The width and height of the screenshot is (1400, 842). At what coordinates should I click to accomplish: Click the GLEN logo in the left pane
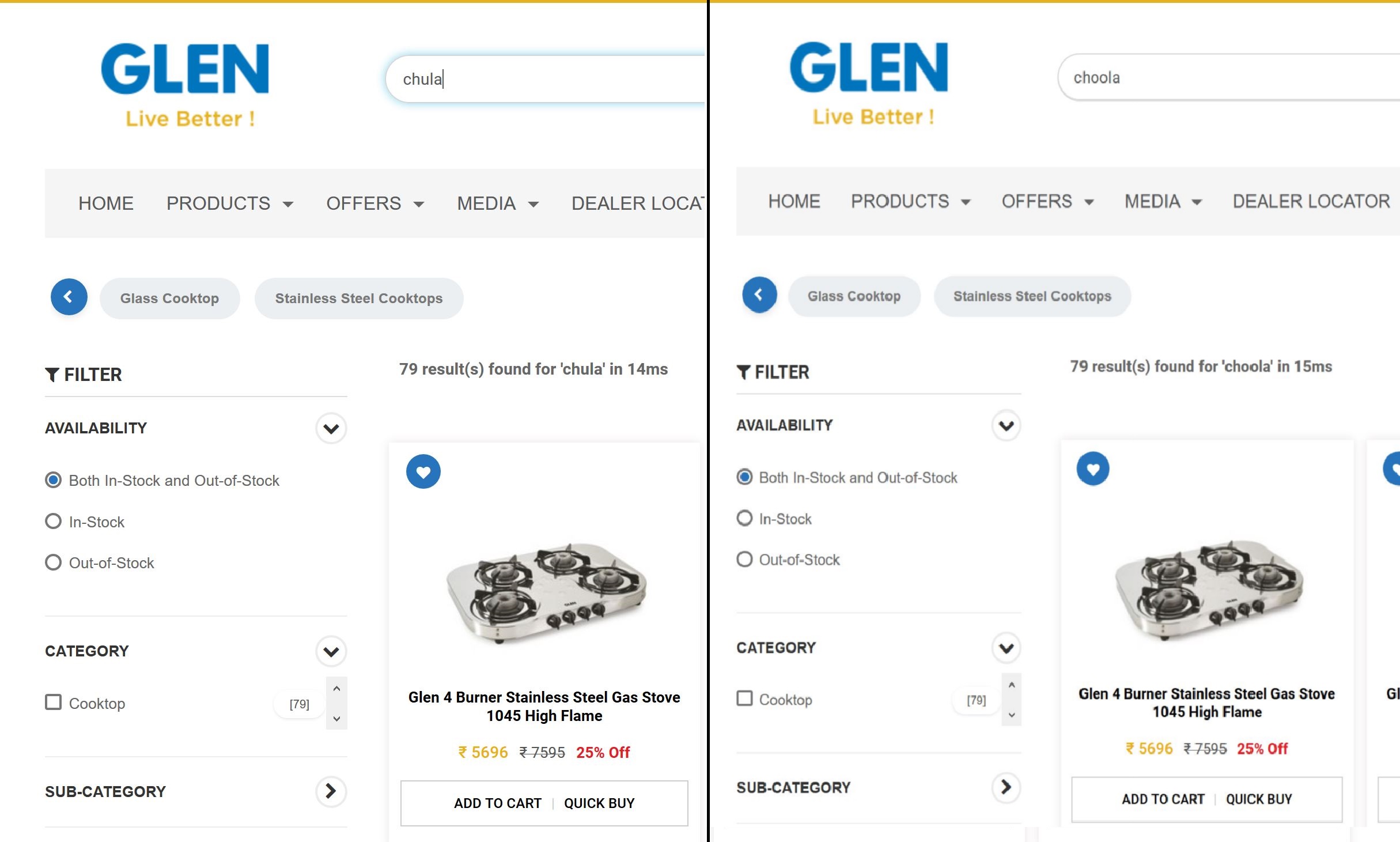pyautogui.click(x=185, y=84)
